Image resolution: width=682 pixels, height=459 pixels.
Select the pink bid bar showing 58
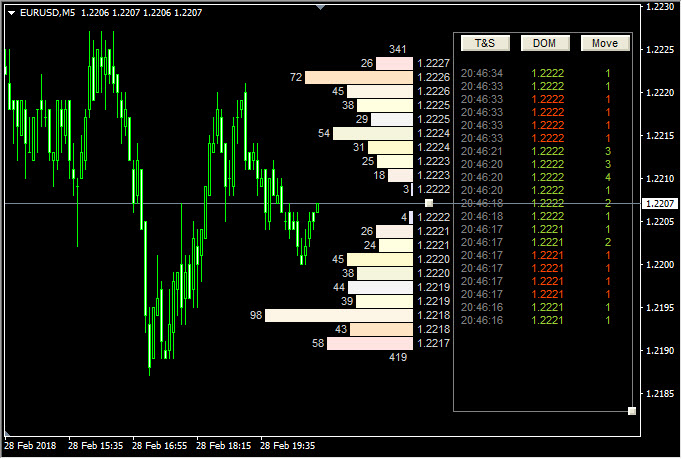pyautogui.click(x=369, y=343)
